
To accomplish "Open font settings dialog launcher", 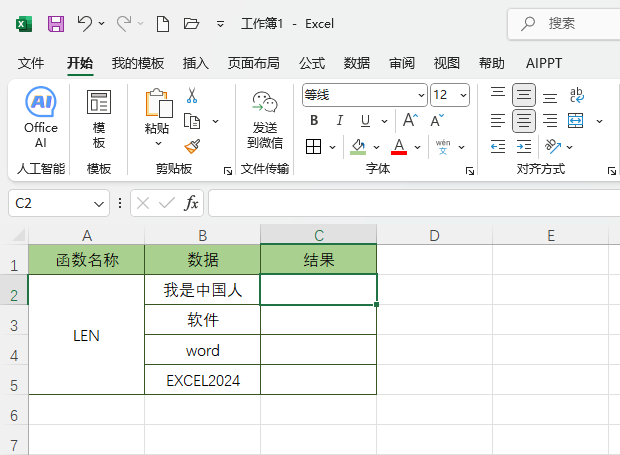I will click(x=470, y=171).
